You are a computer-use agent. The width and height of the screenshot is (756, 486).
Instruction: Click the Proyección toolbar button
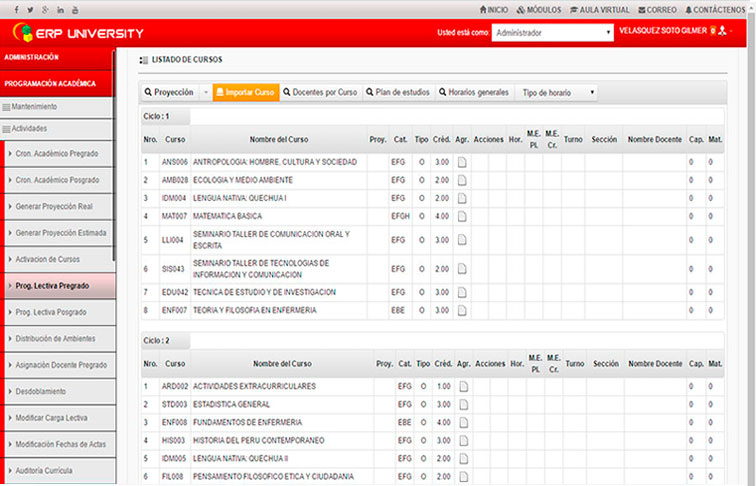click(169, 93)
